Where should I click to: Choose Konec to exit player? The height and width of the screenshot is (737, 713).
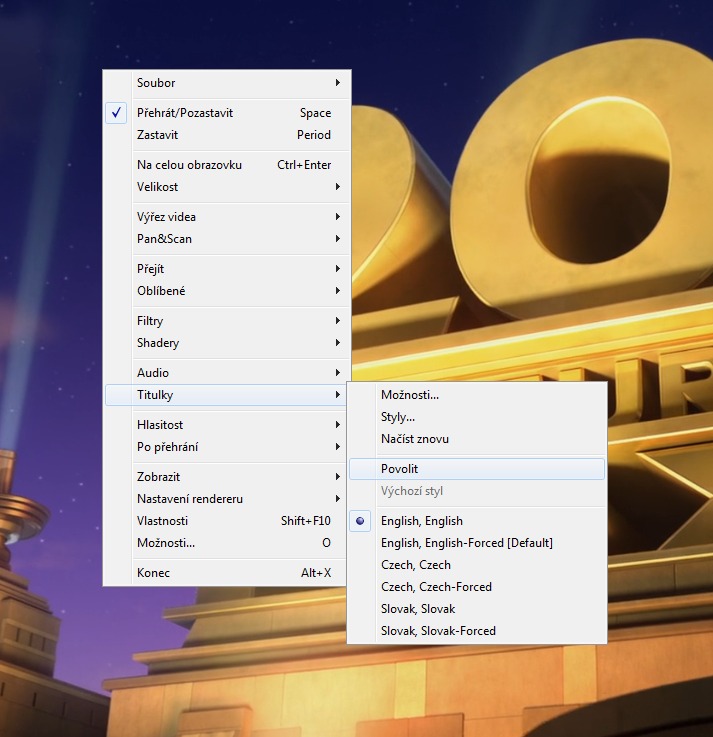coord(226,573)
